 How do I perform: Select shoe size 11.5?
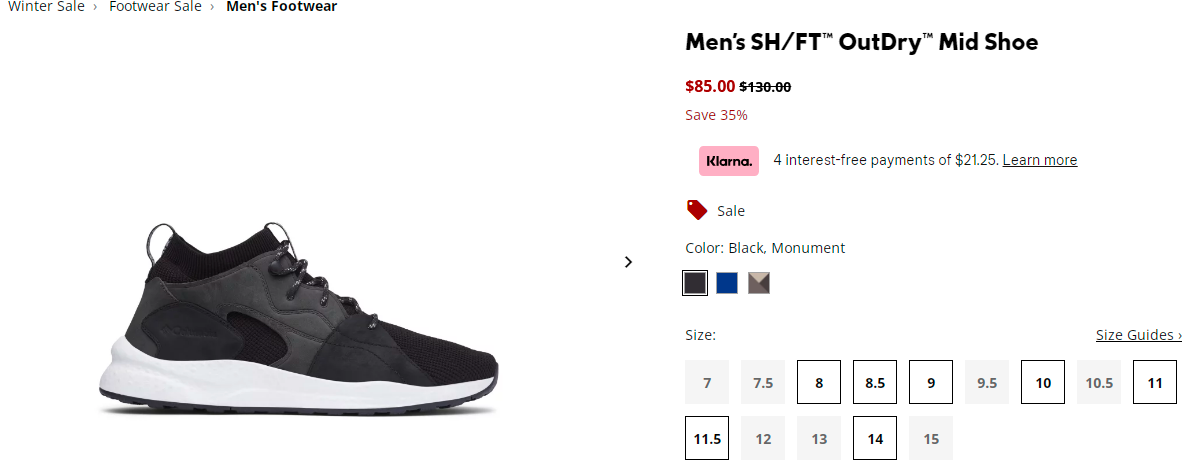coord(707,438)
